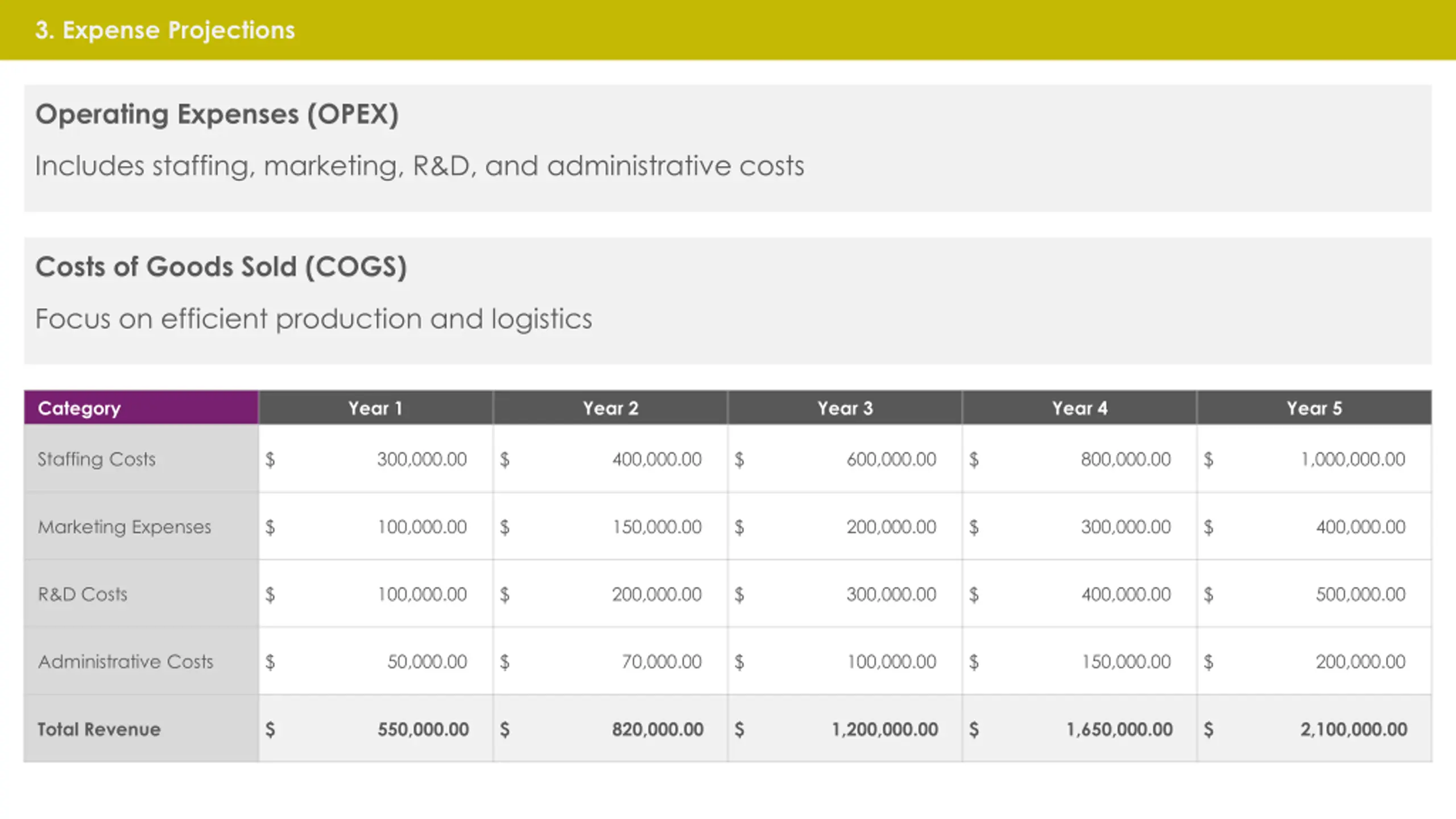Screen dimensions: 1456x819
Task: Select the Administrative Costs row label
Action: [x=125, y=661]
